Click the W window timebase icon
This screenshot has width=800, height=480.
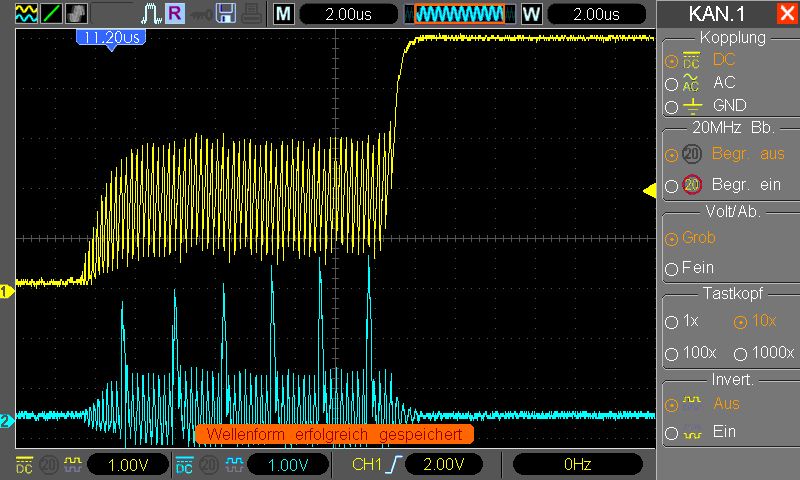(x=531, y=14)
